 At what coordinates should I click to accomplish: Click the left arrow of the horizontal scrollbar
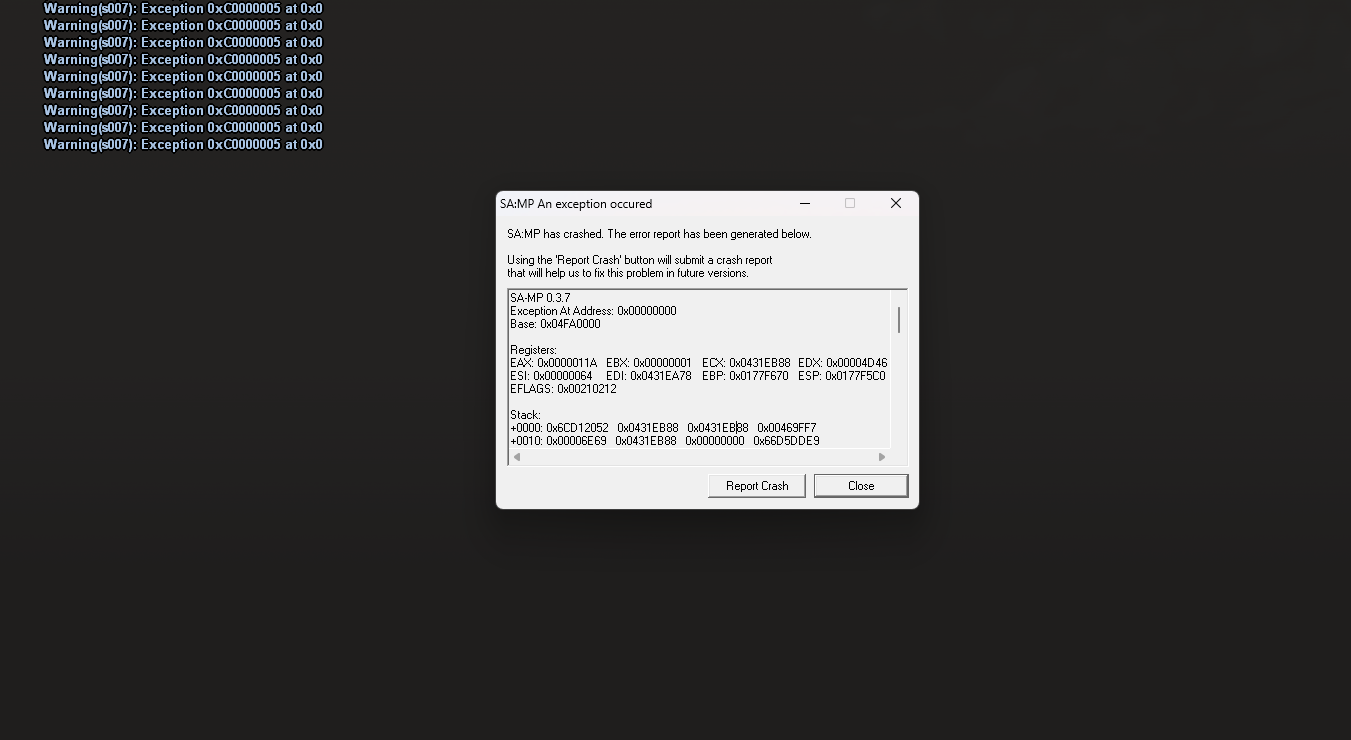[516, 457]
